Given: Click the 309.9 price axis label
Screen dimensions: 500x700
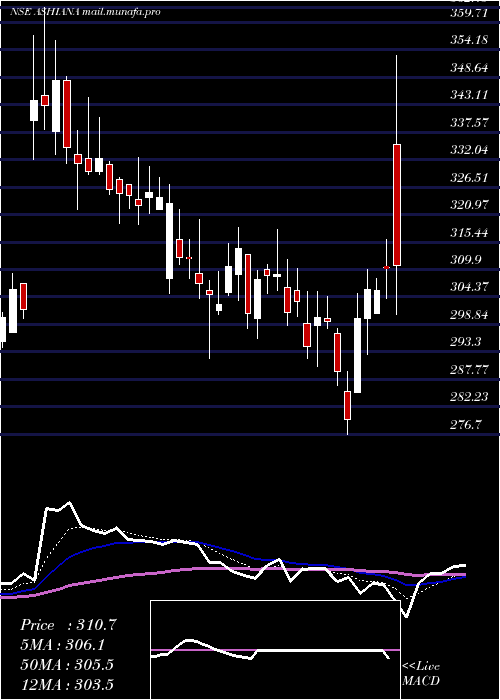Looking at the screenshot, I should pyautogui.click(x=466, y=260).
